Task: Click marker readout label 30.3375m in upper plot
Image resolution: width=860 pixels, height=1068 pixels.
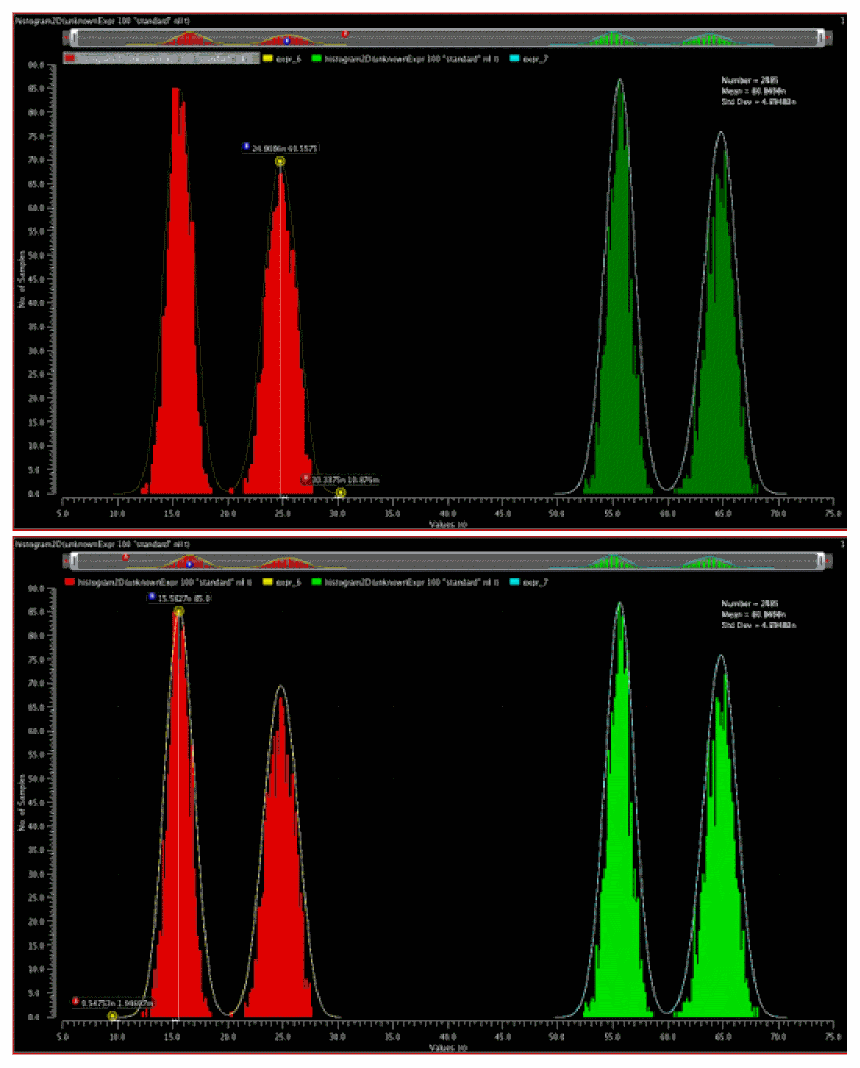Action: coord(345,480)
